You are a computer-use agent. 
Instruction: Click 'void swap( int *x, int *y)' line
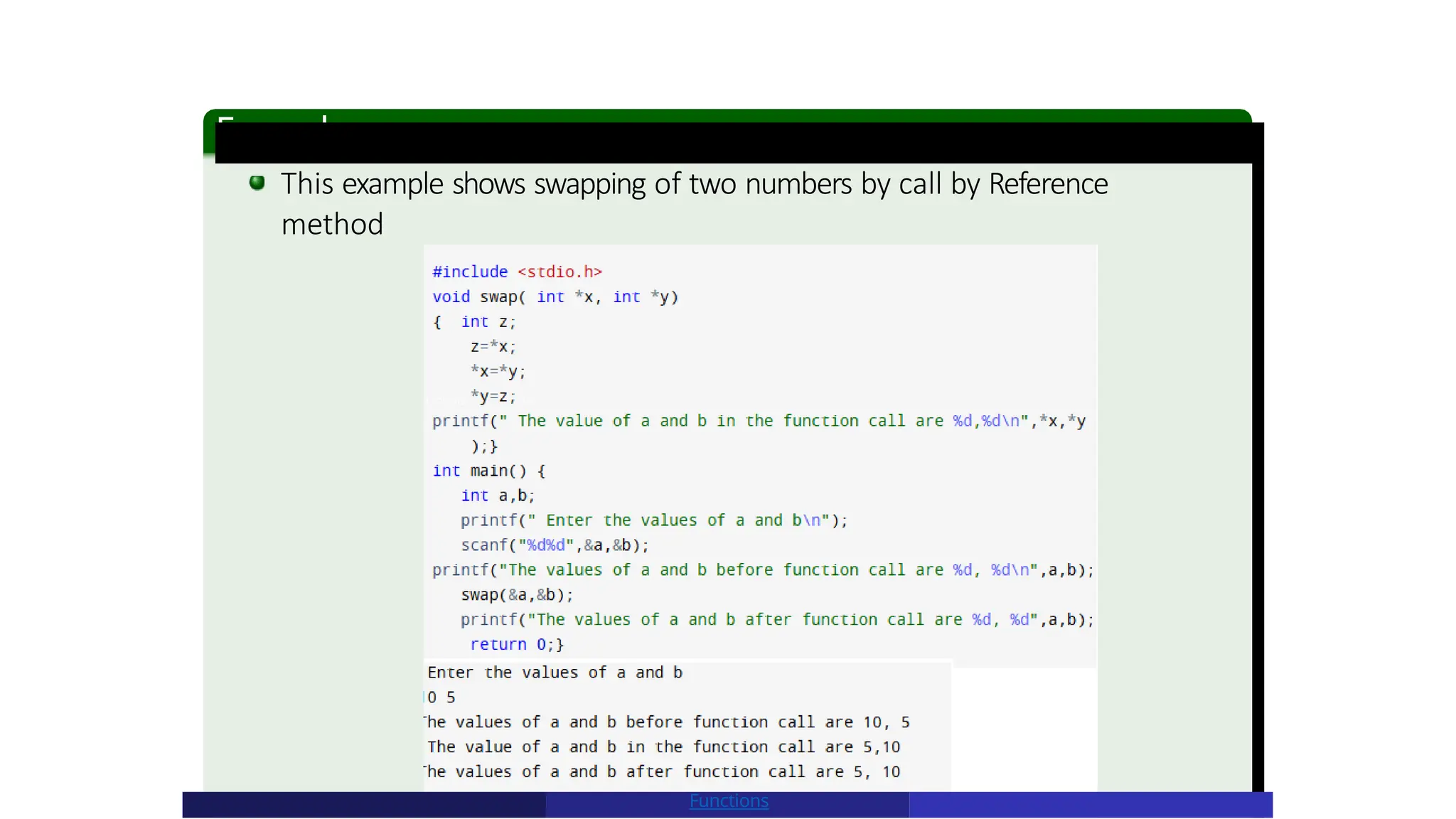[555, 296]
